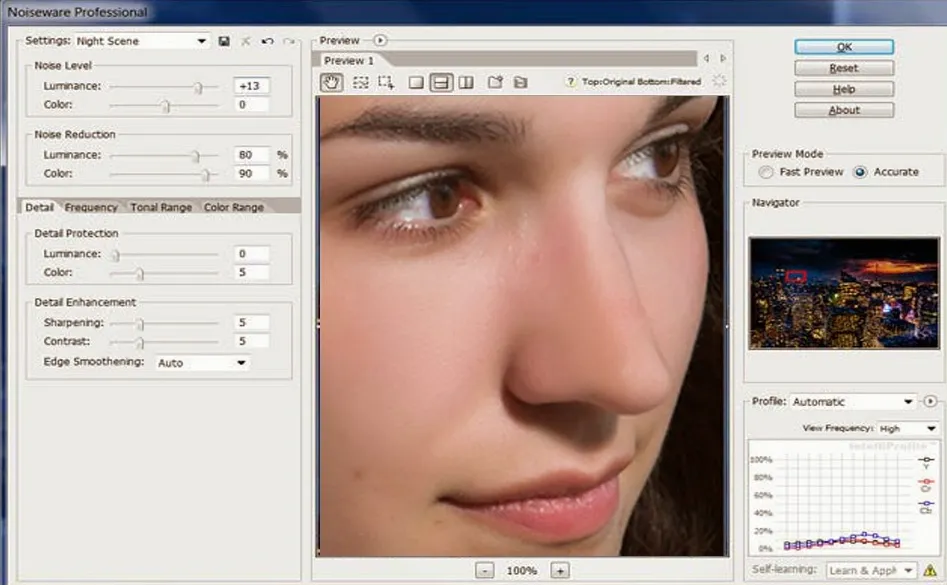Select the marquee selection tool
Viewport: 947px width, 585px height.
coord(360,83)
